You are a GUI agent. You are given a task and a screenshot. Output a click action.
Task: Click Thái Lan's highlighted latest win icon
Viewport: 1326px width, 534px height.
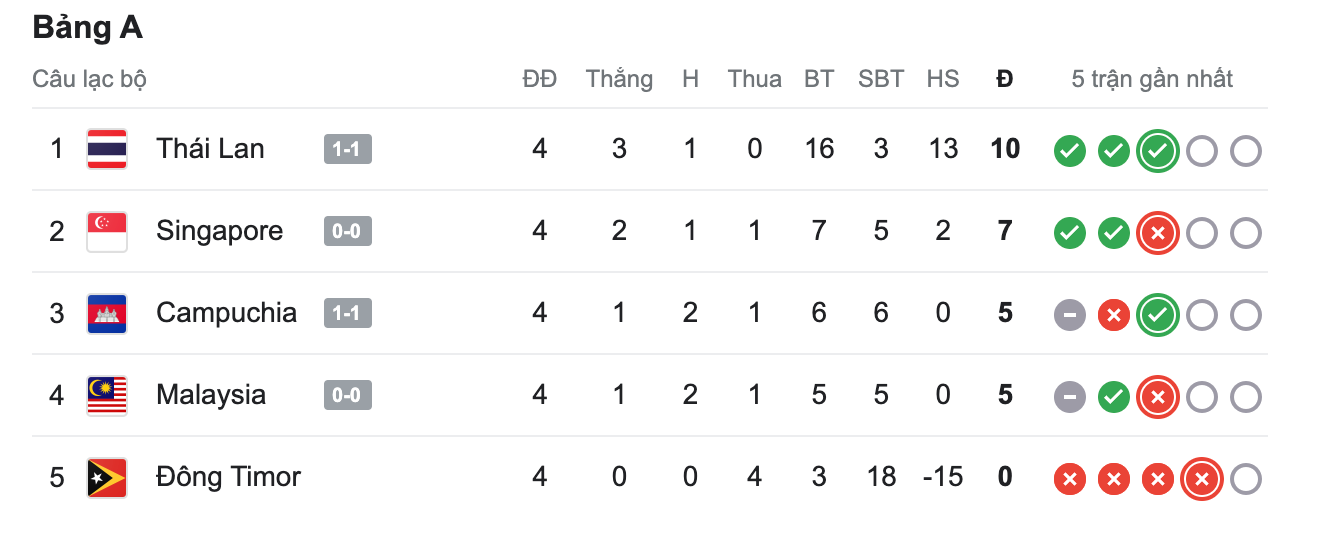(1158, 151)
